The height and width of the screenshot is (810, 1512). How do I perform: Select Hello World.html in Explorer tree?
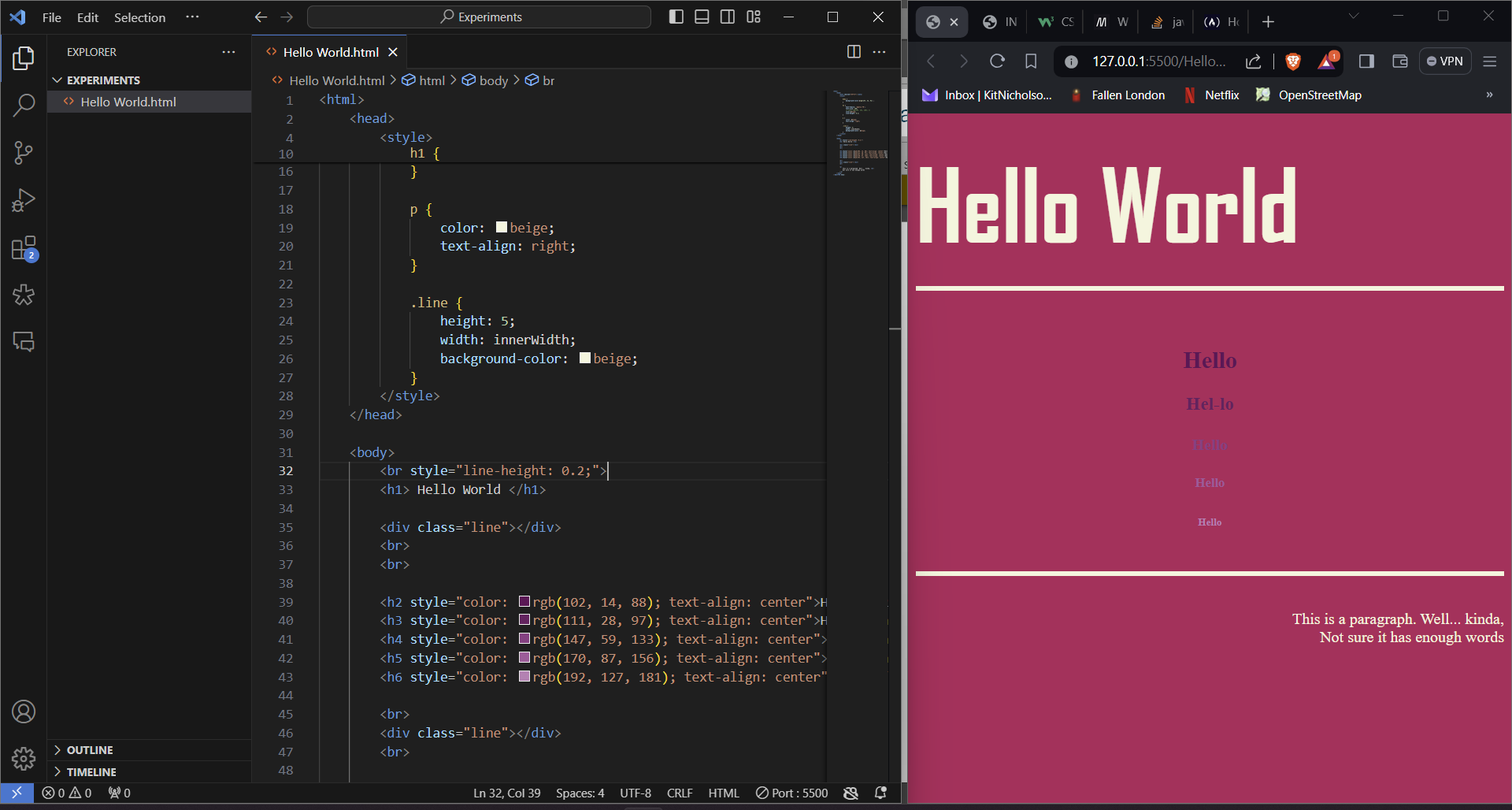[150, 102]
